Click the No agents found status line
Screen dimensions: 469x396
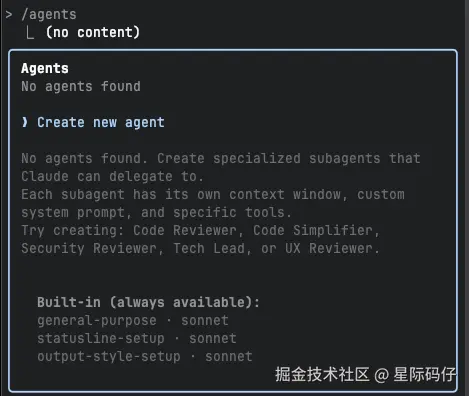(81, 87)
